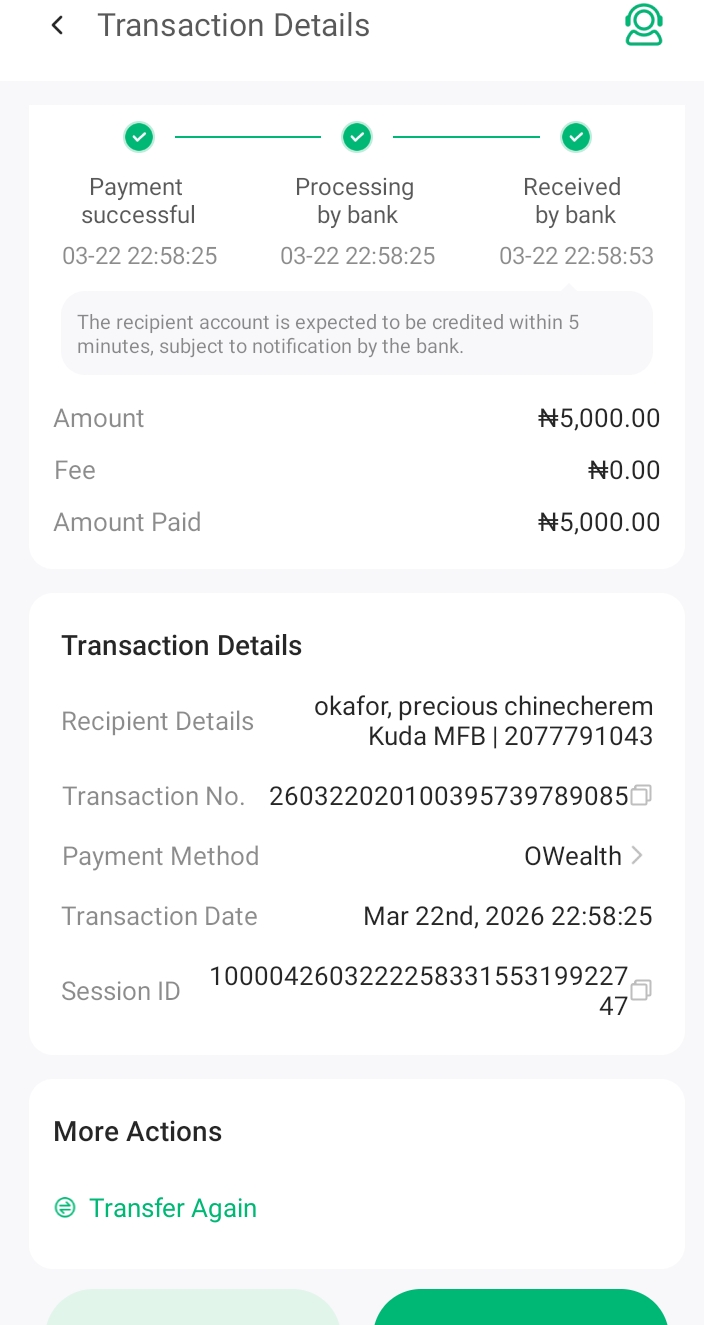Image resolution: width=704 pixels, height=1325 pixels.
Task: Tap Payment successful check icon
Action: (139, 137)
